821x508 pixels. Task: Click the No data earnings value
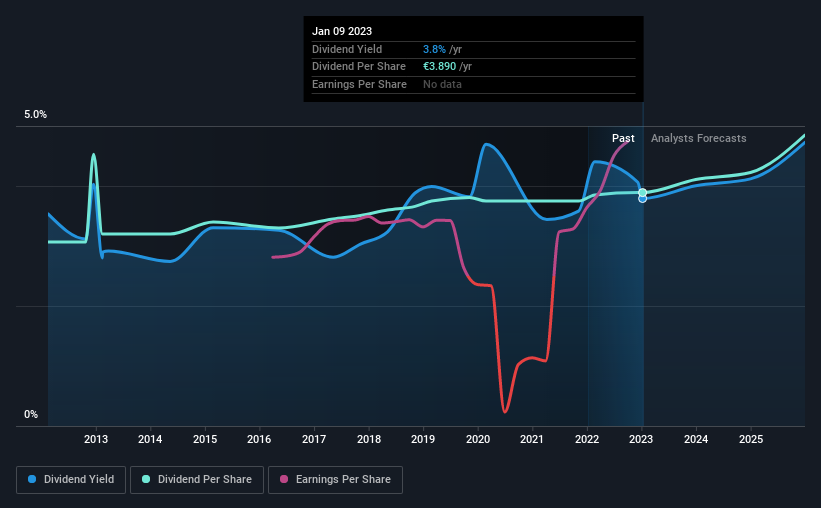442,84
